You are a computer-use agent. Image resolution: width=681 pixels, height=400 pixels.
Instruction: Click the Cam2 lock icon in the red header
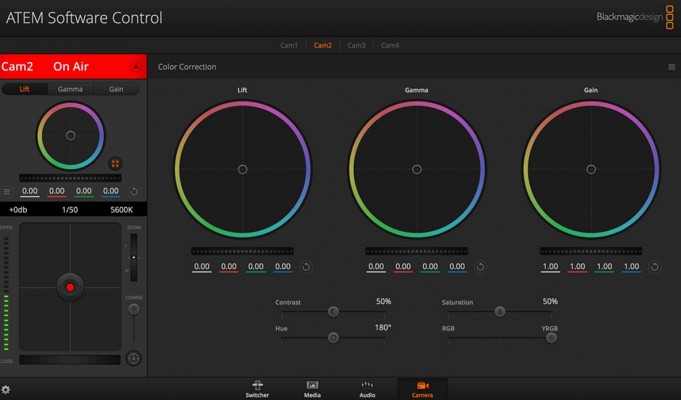point(136,66)
